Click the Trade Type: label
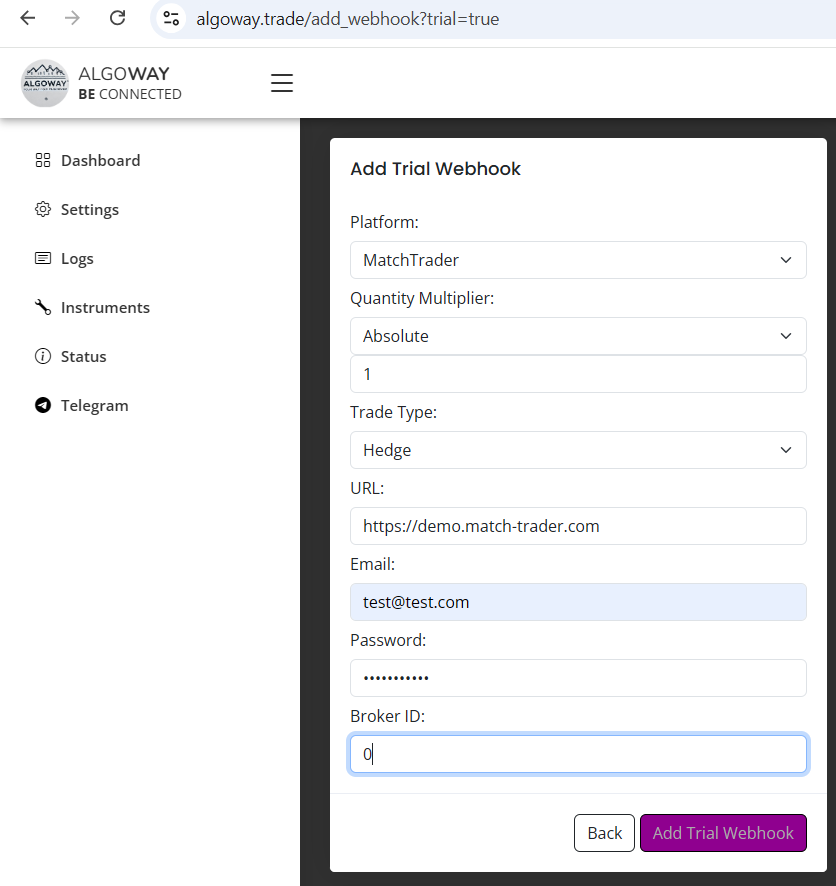This screenshot has height=886, width=836. pos(393,412)
